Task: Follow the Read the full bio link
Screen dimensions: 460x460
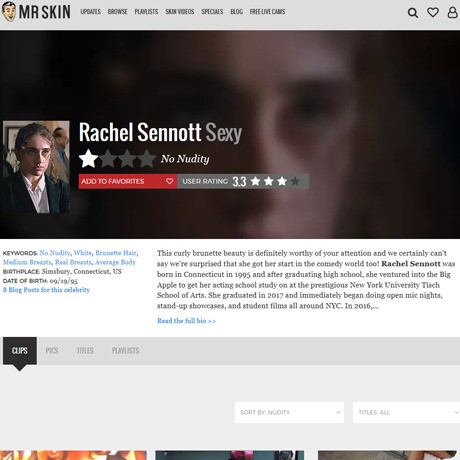Action: 186,321
